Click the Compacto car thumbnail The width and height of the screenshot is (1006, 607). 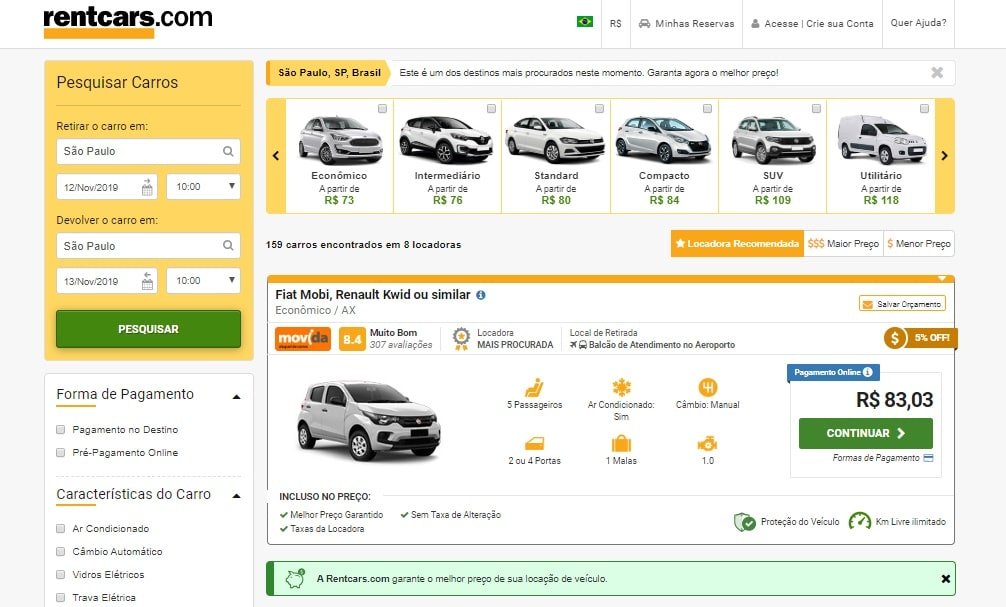pos(663,139)
